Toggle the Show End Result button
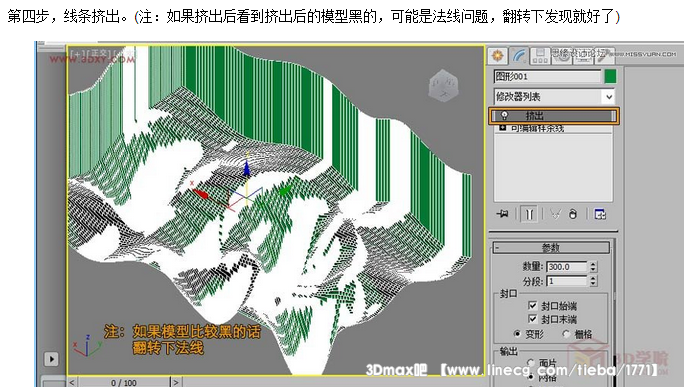 (529, 214)
